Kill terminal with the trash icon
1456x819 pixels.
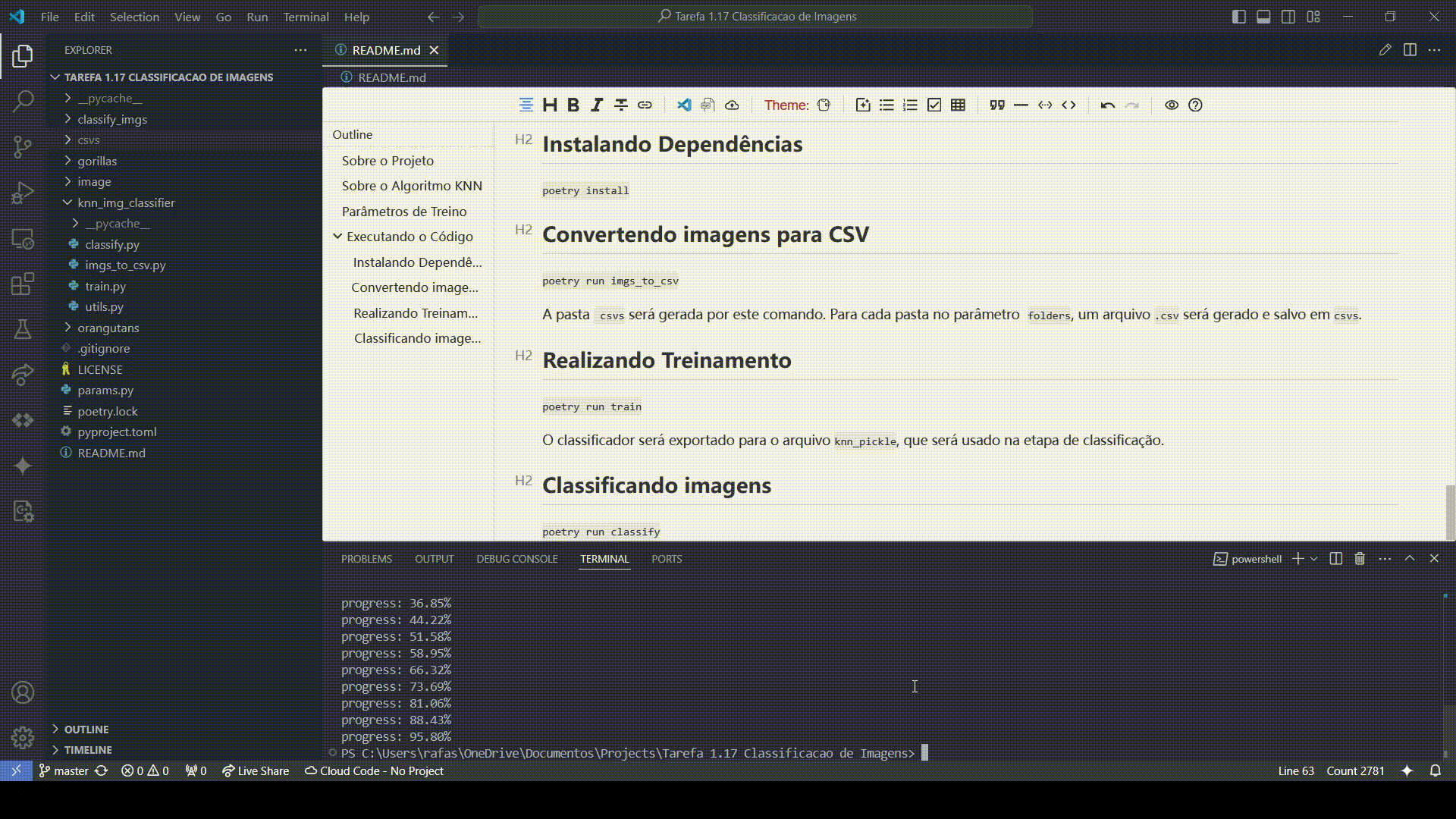pos(1360,559)
